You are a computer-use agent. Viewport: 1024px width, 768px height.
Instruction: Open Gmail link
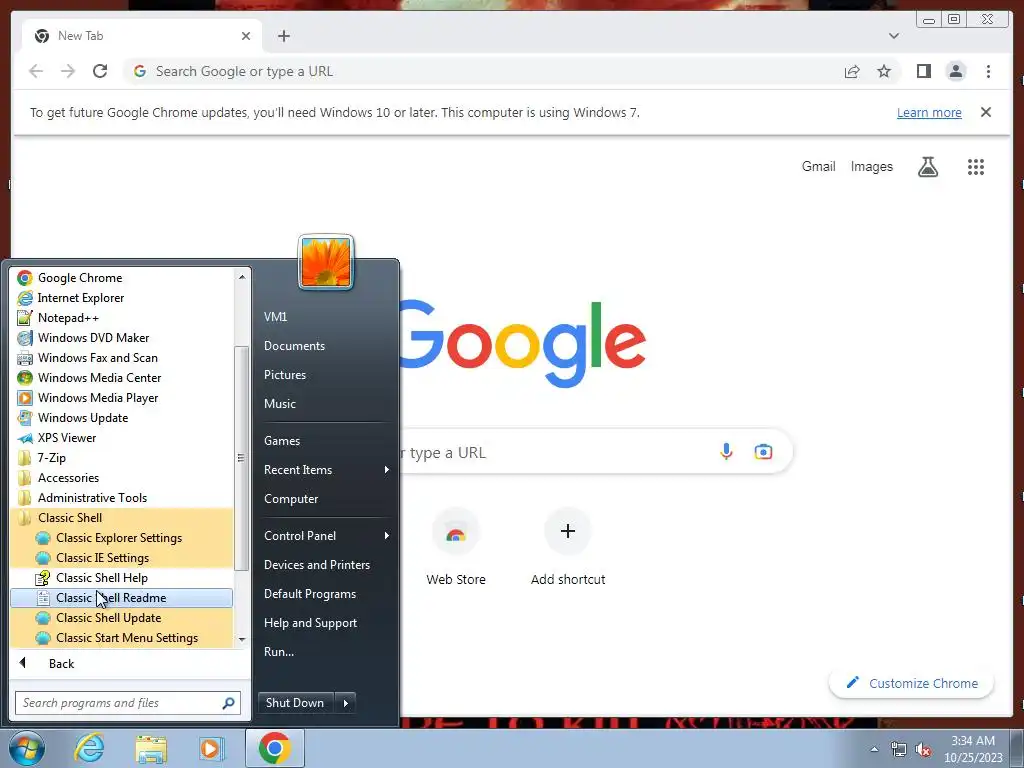pos(818,167)
